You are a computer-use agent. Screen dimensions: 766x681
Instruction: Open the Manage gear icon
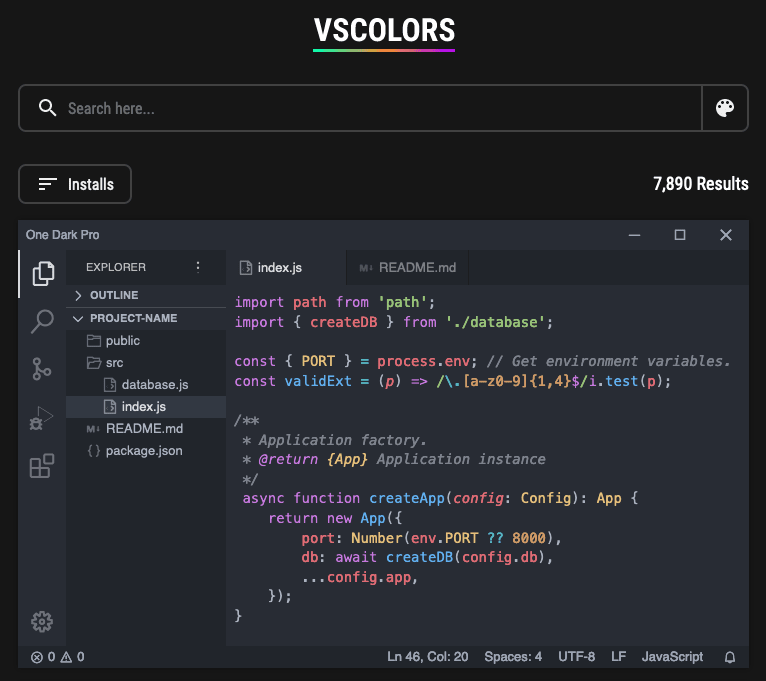tap(42, 621)
